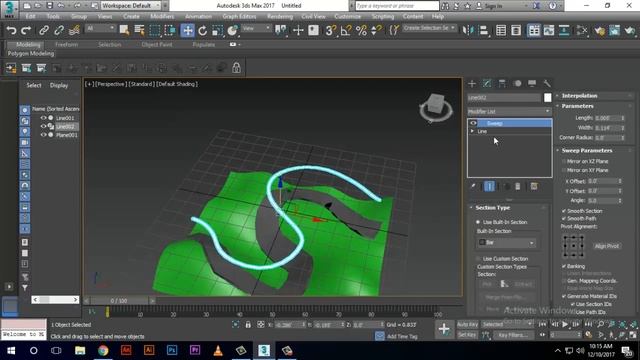Open the Create panel plus tab

click(x=472, y=84)
